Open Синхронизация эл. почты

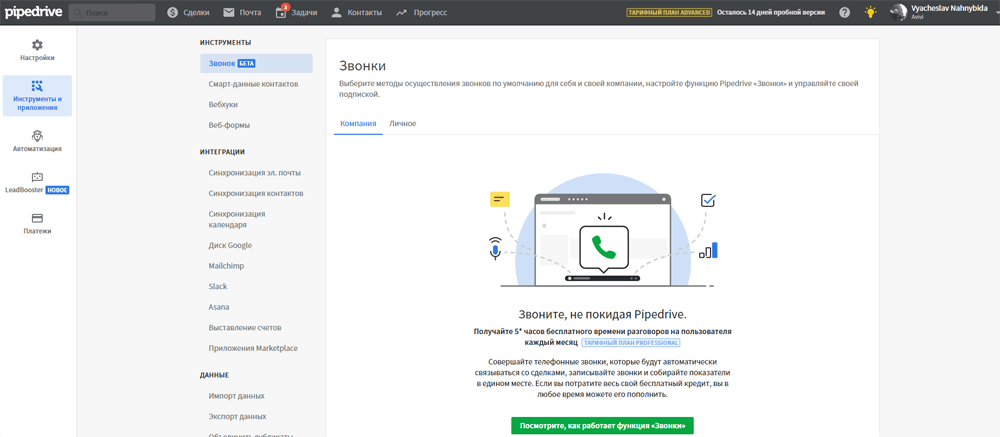tap(254, 172)
